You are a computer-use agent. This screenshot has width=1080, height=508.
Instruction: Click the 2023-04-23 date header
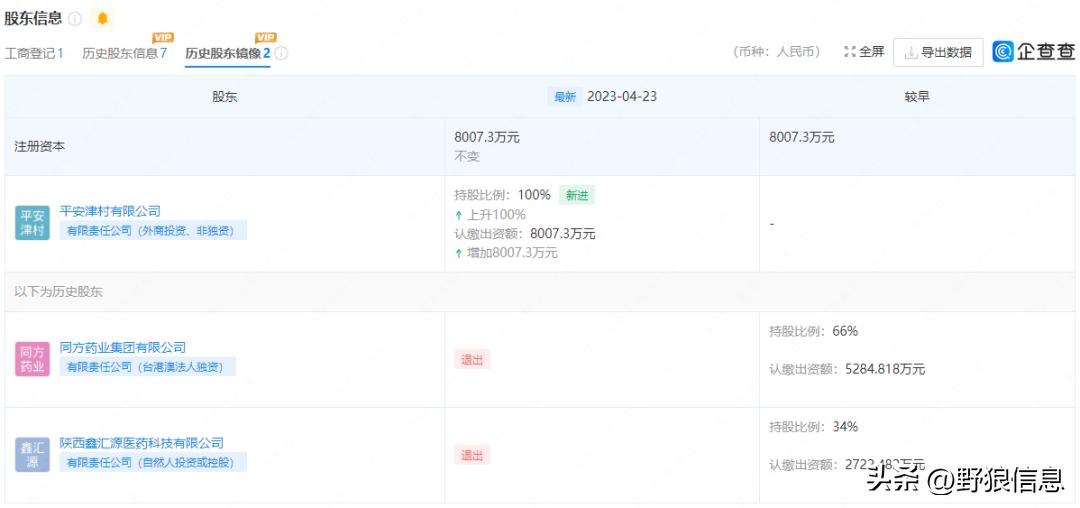(622, 97)
